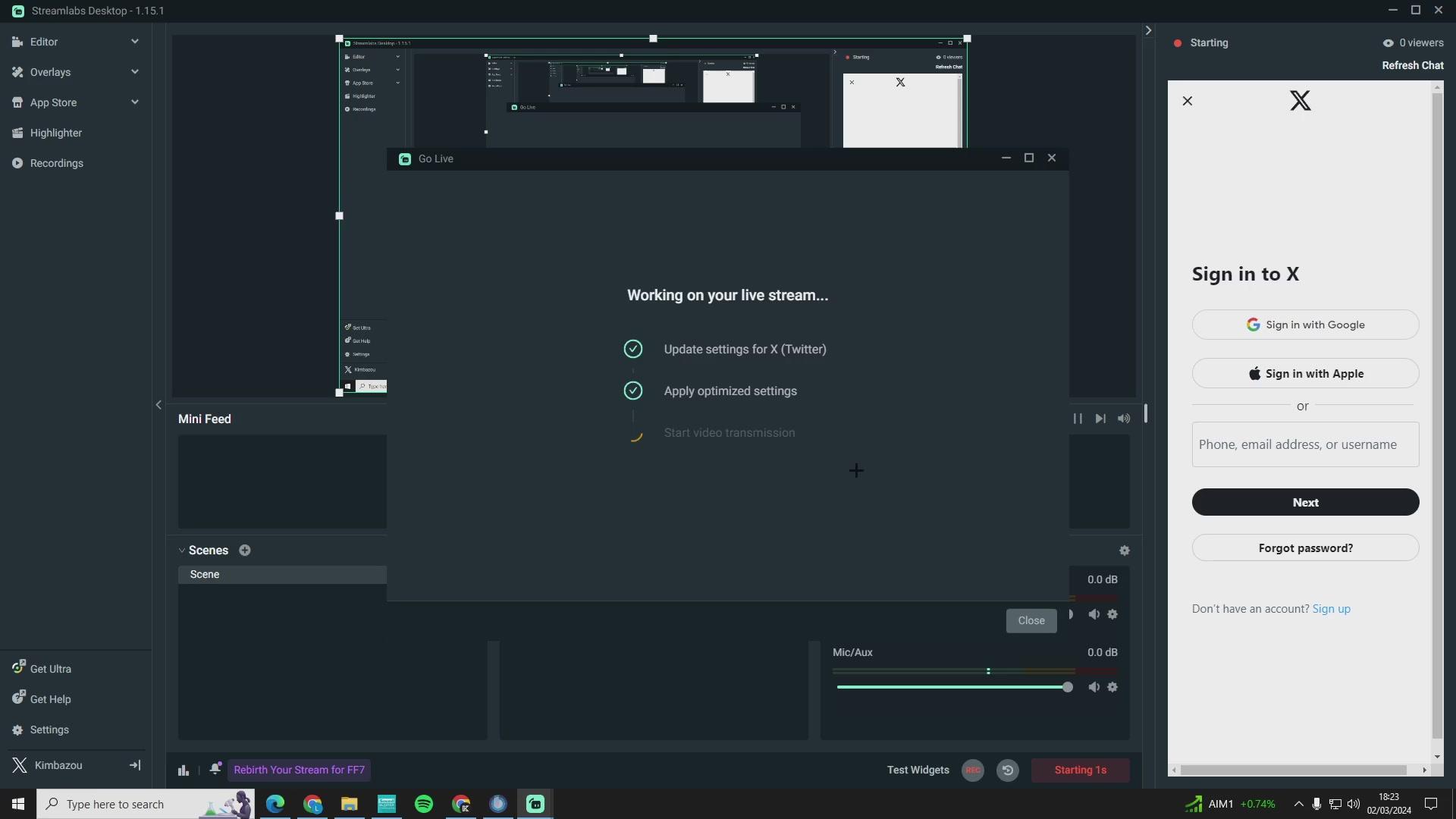Expand the Editor menu chevron

click(x=134, y=42)
